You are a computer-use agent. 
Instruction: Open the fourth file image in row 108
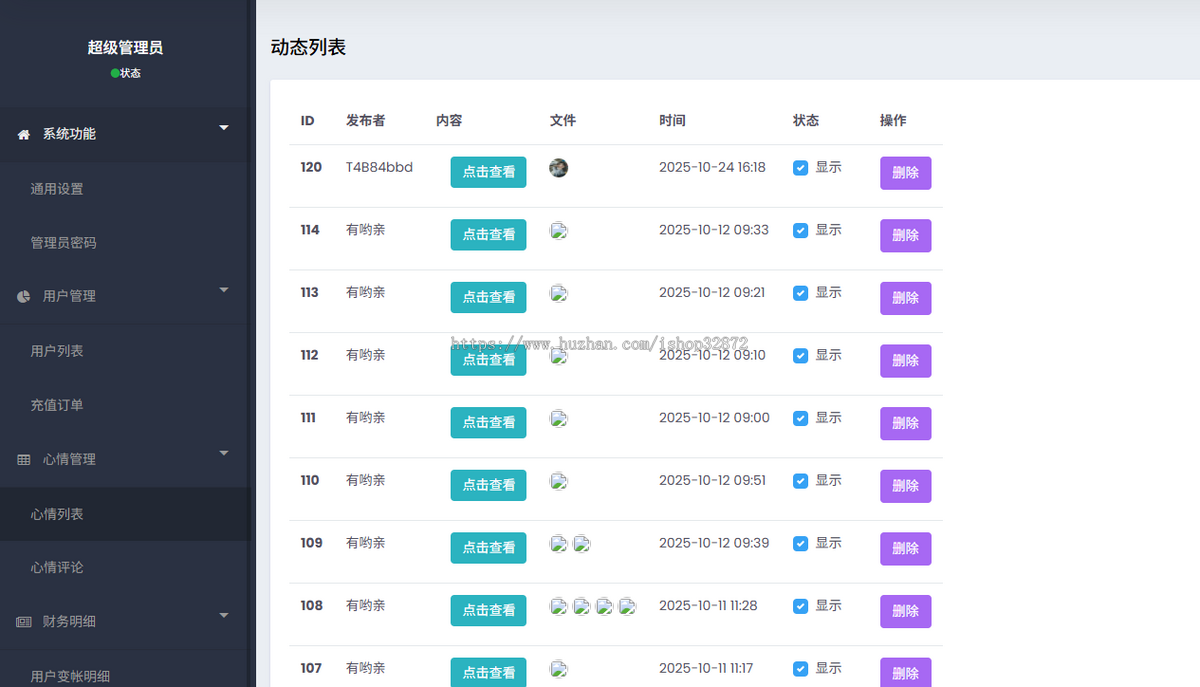(627, 606)
